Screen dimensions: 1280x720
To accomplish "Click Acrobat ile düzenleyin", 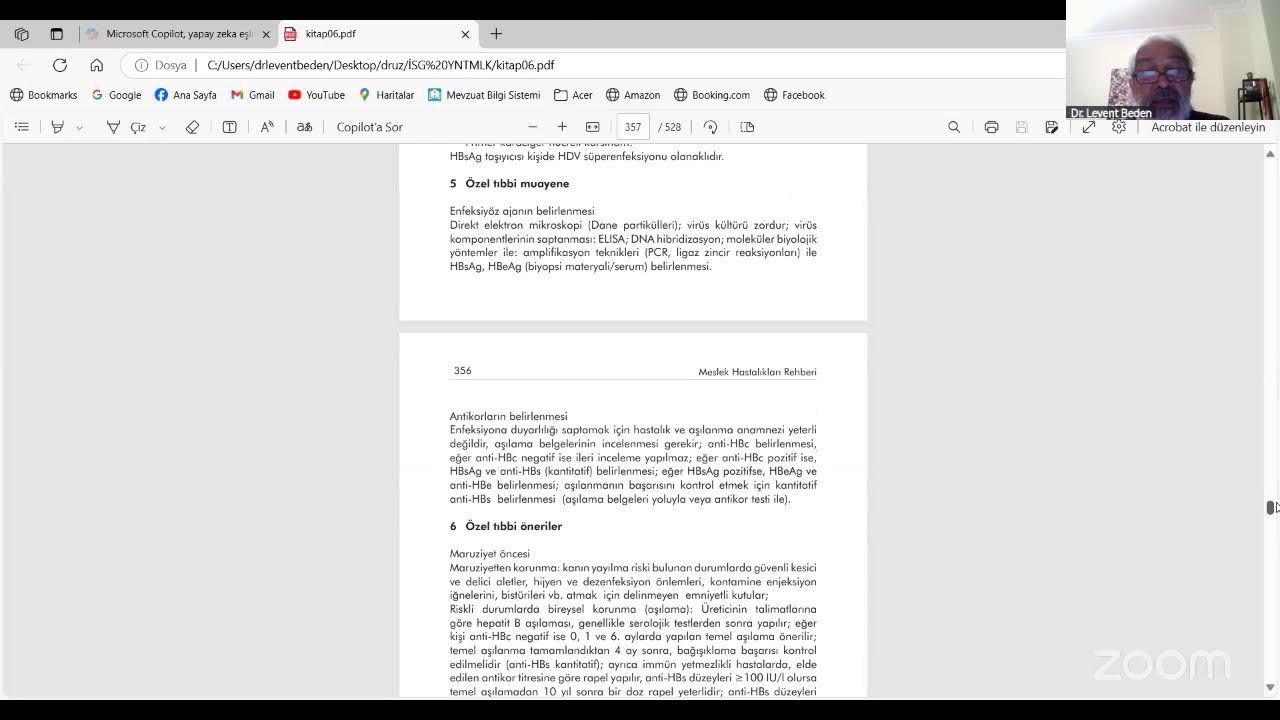I will (x=1208, y=127).
